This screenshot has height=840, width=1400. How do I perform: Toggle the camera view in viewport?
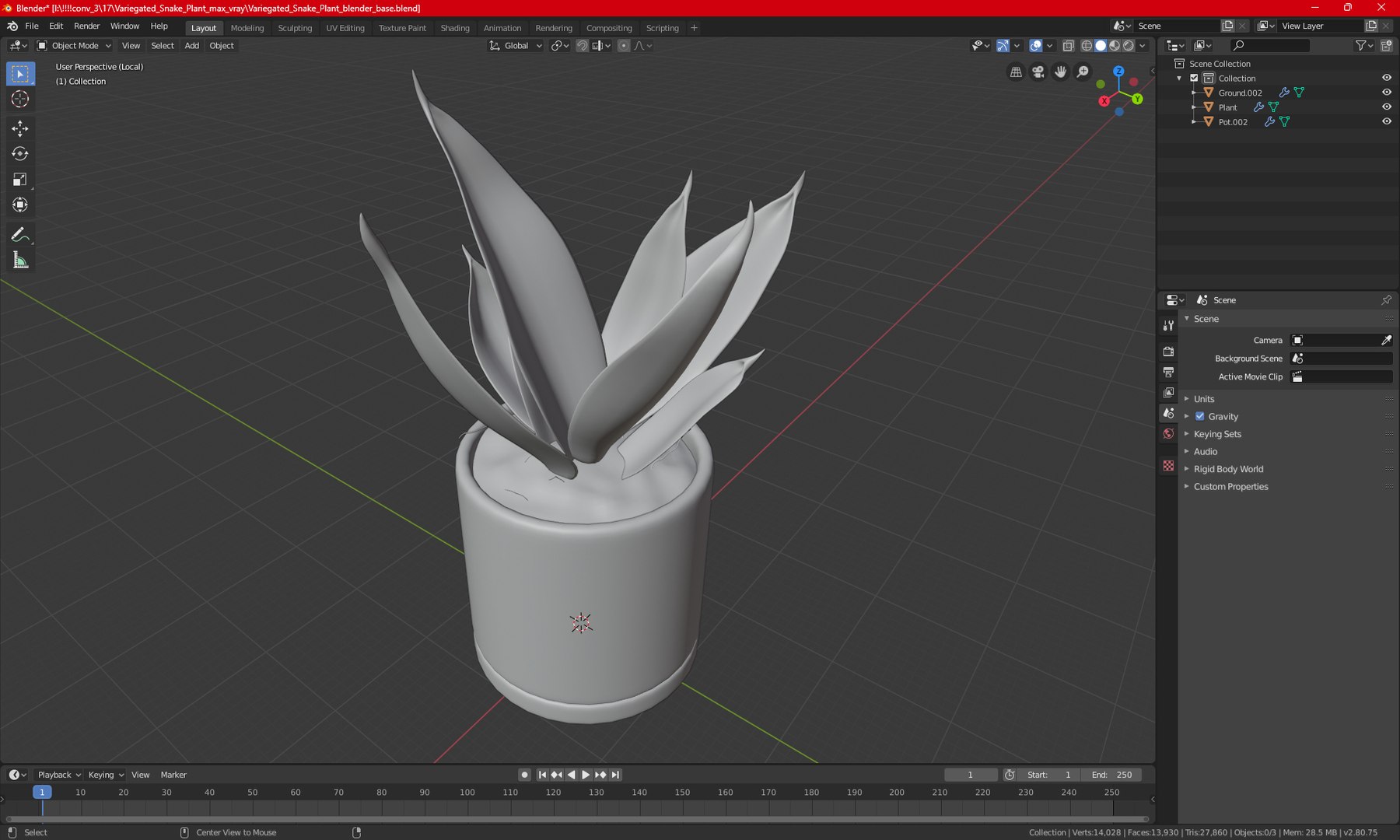click(x=1038, y=72)
